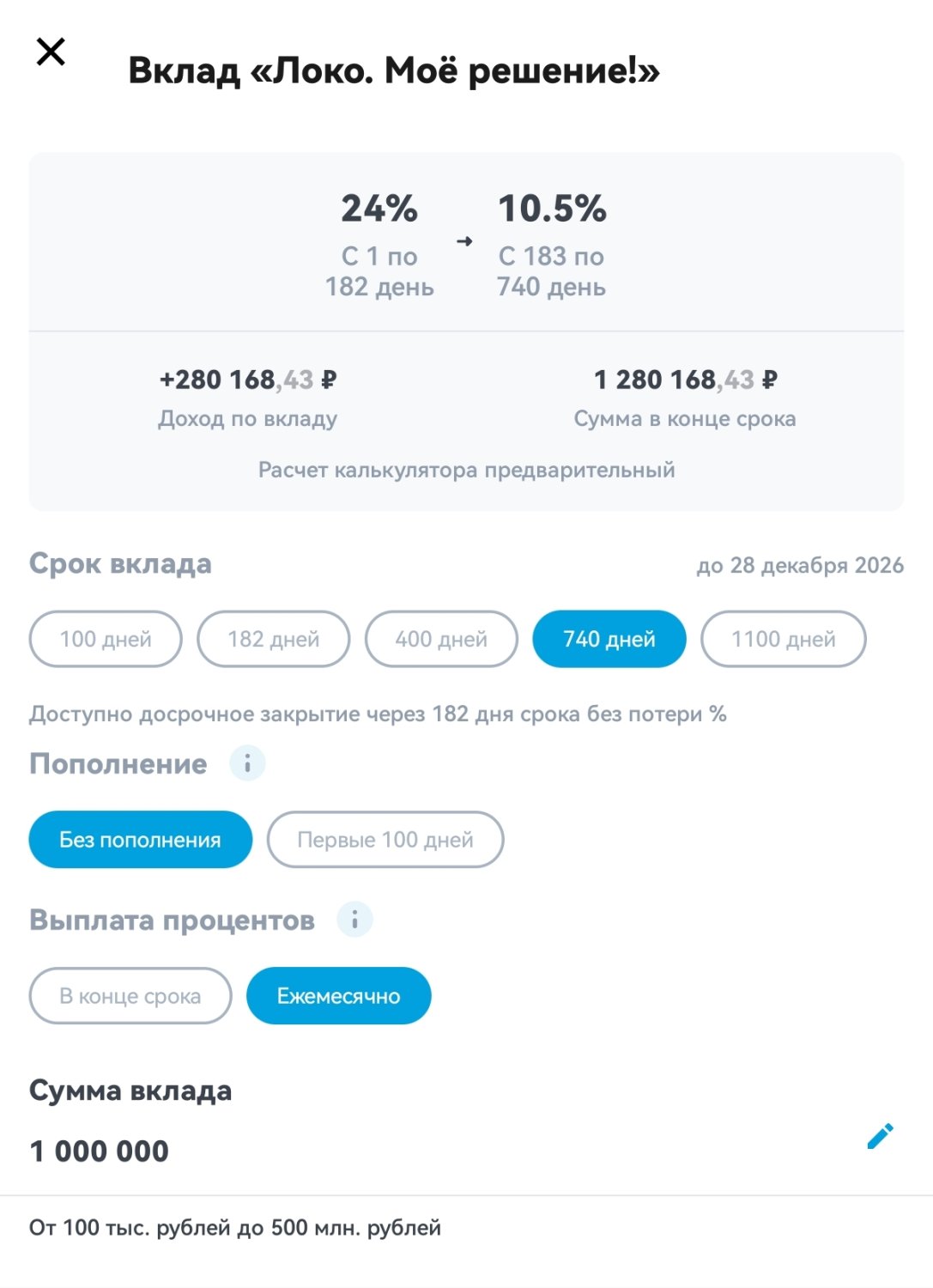
Task: Click the arrow between the 24% and 10.5% rates
Action: pos(464,242)
